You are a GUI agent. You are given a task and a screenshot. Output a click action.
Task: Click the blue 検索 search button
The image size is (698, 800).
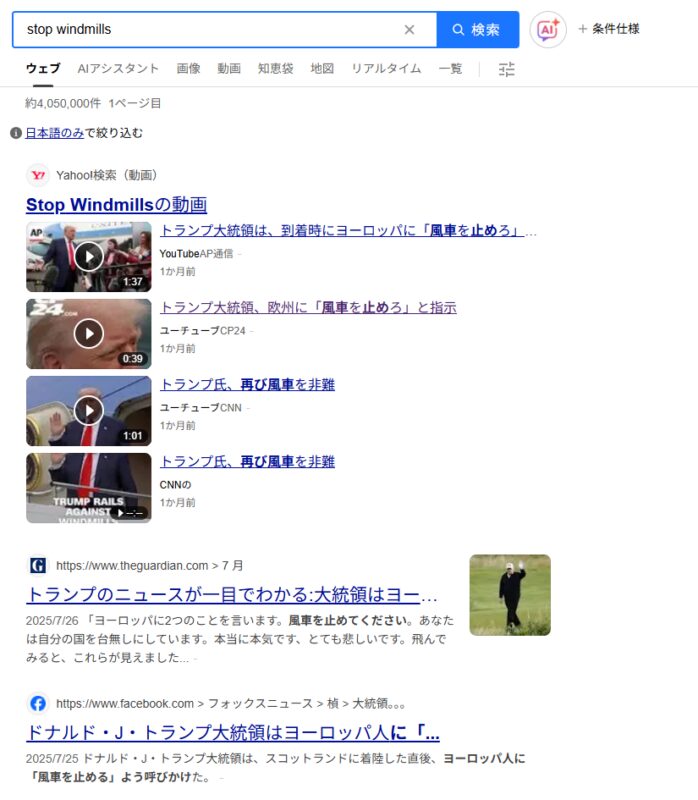tap(478, 30)
